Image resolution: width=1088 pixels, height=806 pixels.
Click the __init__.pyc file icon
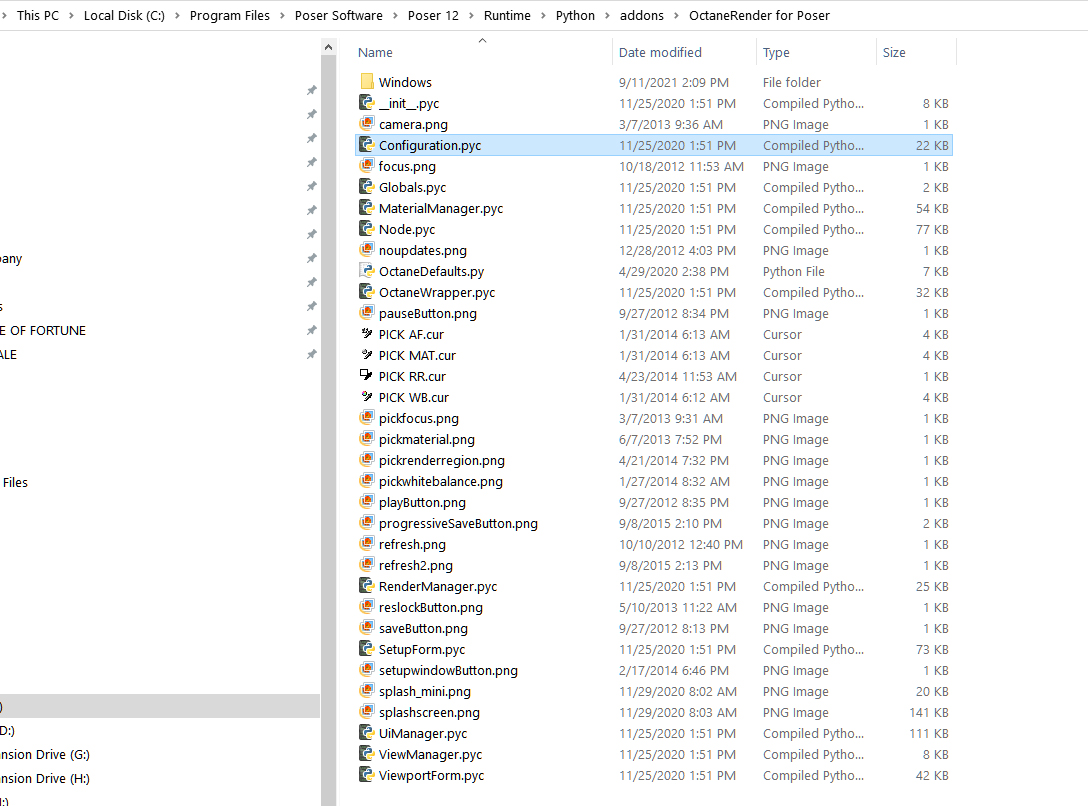367,103
